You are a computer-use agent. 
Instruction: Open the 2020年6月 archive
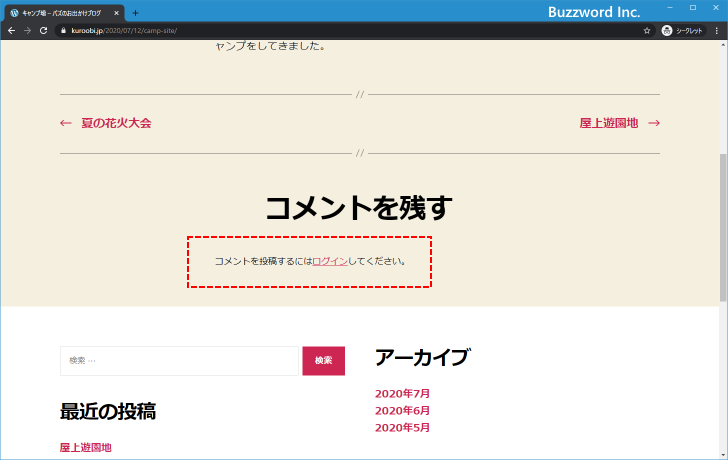pos(402,411)
